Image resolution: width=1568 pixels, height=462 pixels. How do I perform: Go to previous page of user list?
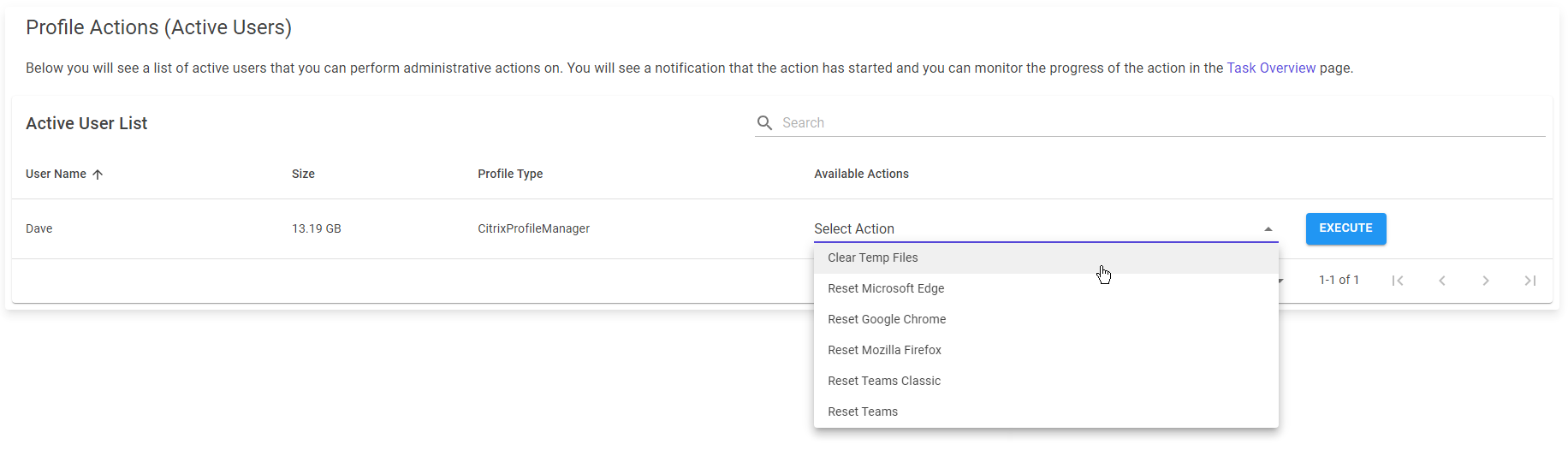[1442, 281]
